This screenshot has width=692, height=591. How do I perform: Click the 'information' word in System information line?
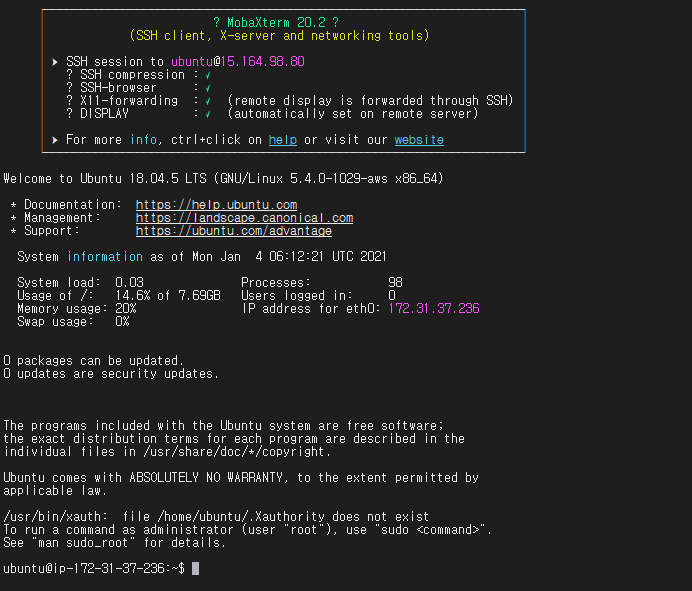pos(105,256)
